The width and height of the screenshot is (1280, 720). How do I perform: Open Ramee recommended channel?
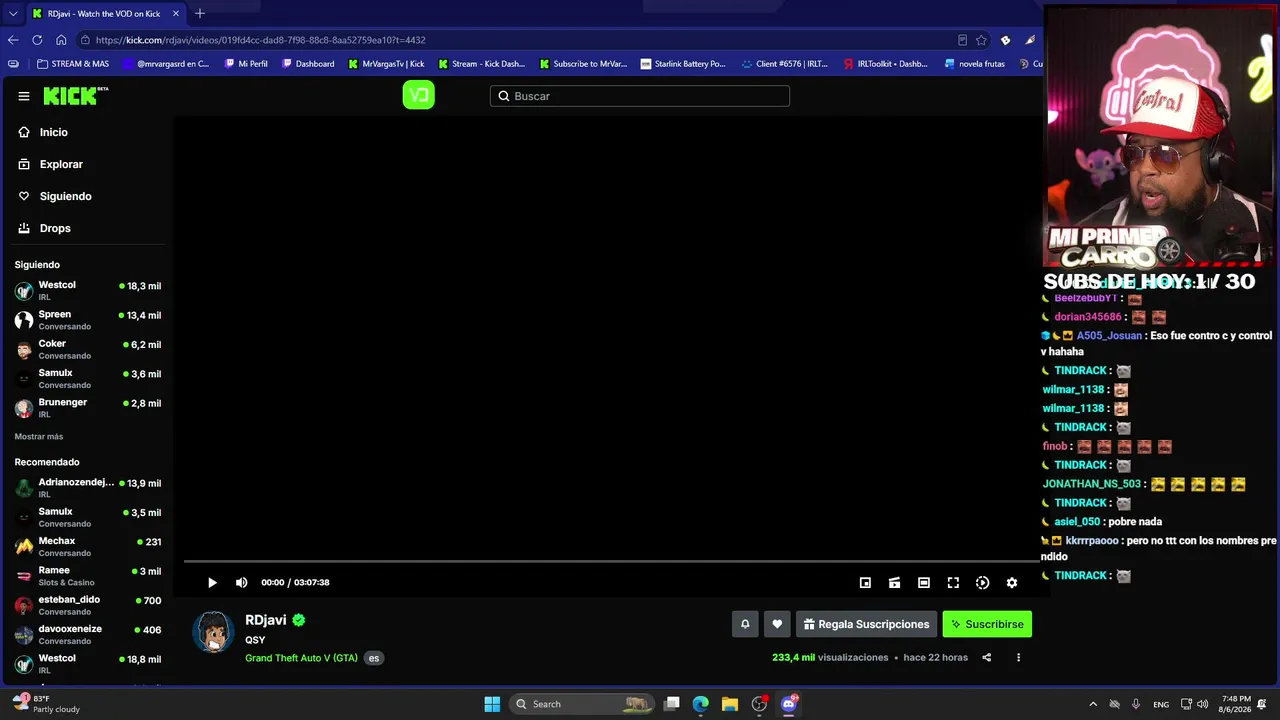pos(87,576)
